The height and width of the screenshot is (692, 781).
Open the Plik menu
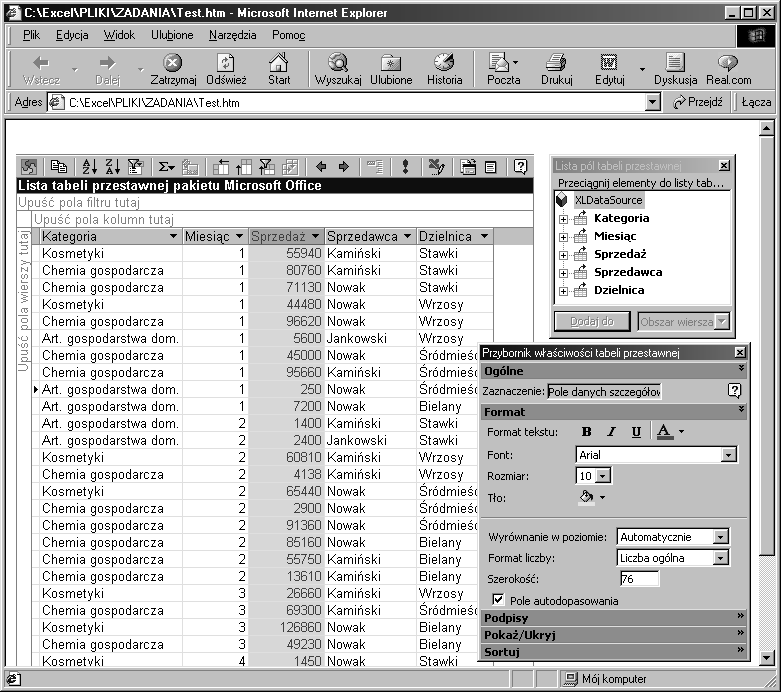click(31, 35)
